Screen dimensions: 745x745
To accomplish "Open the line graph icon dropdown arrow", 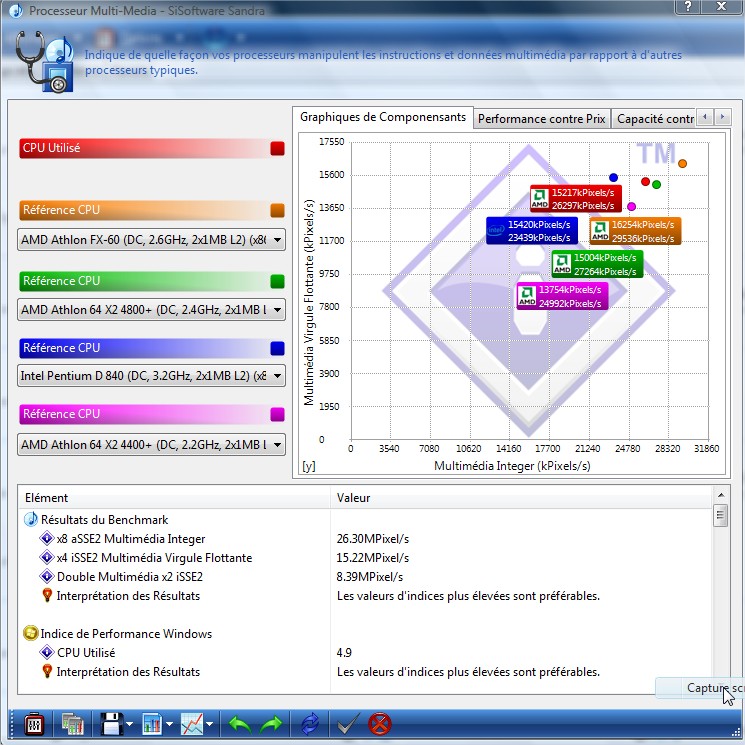I will (210, 725).
